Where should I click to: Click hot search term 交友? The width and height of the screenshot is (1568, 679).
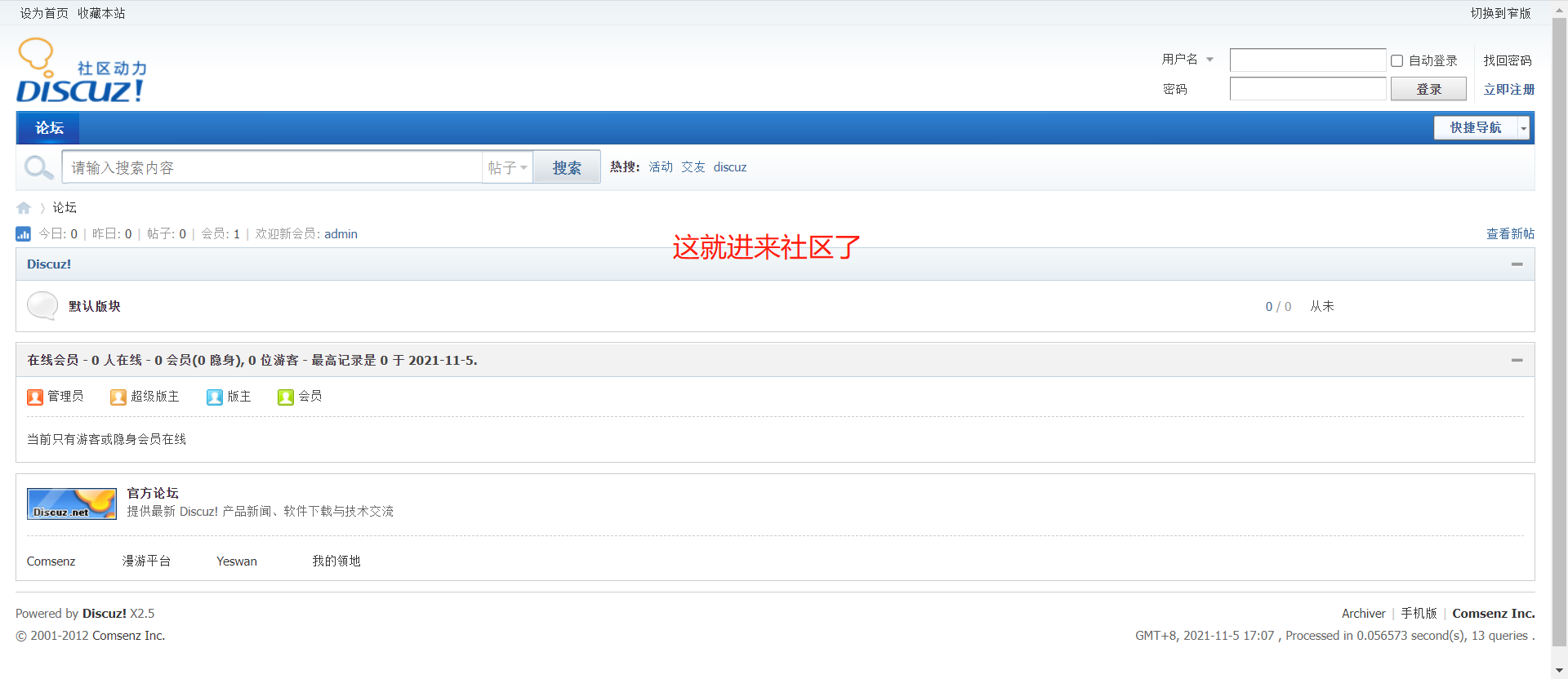(693, 167)
